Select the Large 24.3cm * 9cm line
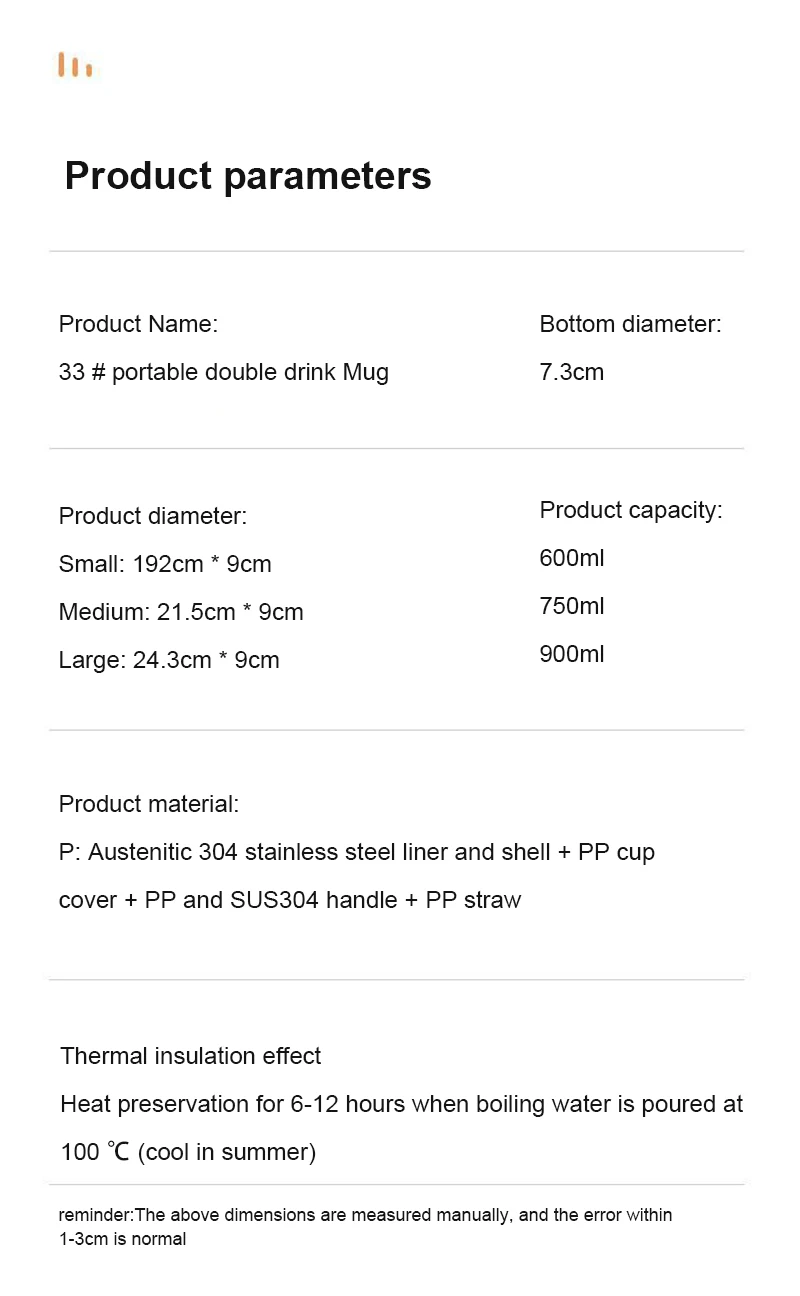 pos(169,660)
